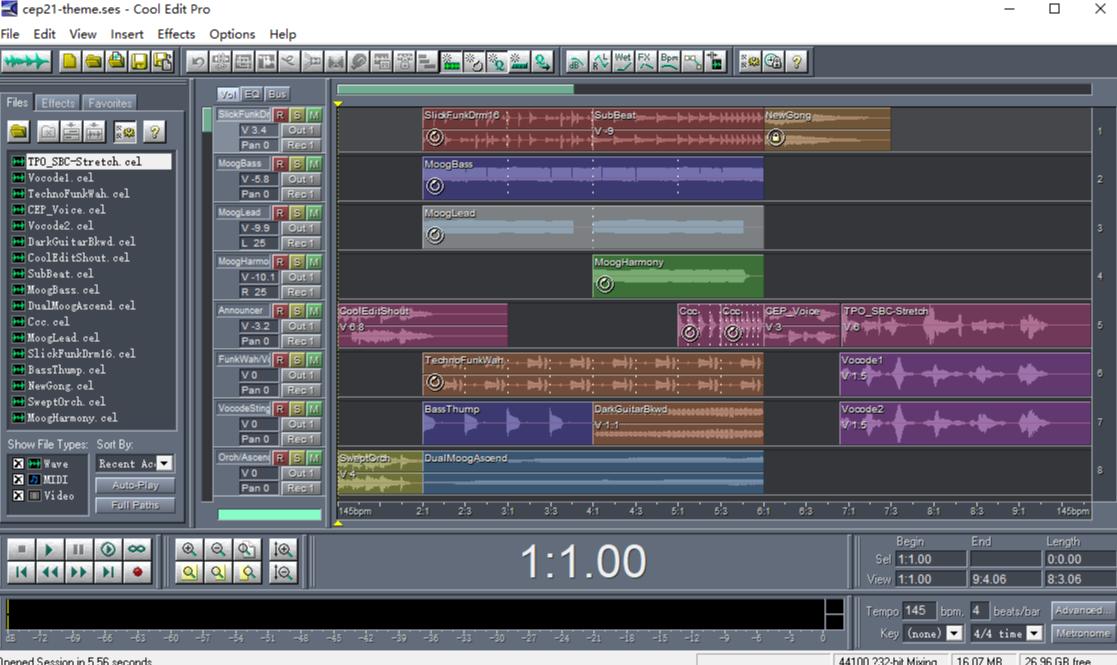This screenshot has width=1117, height=665.
Task: Uncheck the Wave file type checkbox
Action: (x=18, y=464)
